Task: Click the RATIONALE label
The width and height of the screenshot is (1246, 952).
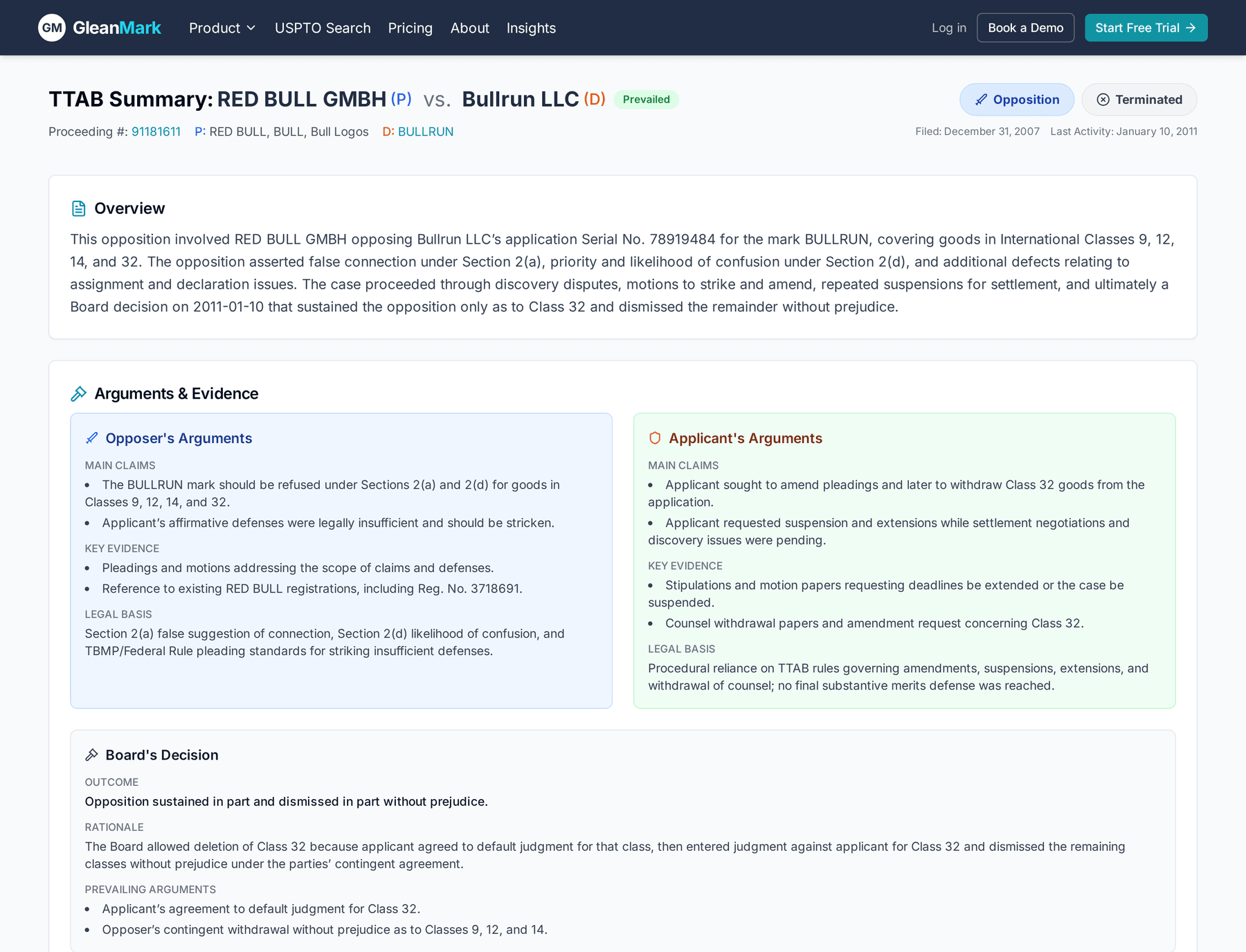Action: (114, 827)
